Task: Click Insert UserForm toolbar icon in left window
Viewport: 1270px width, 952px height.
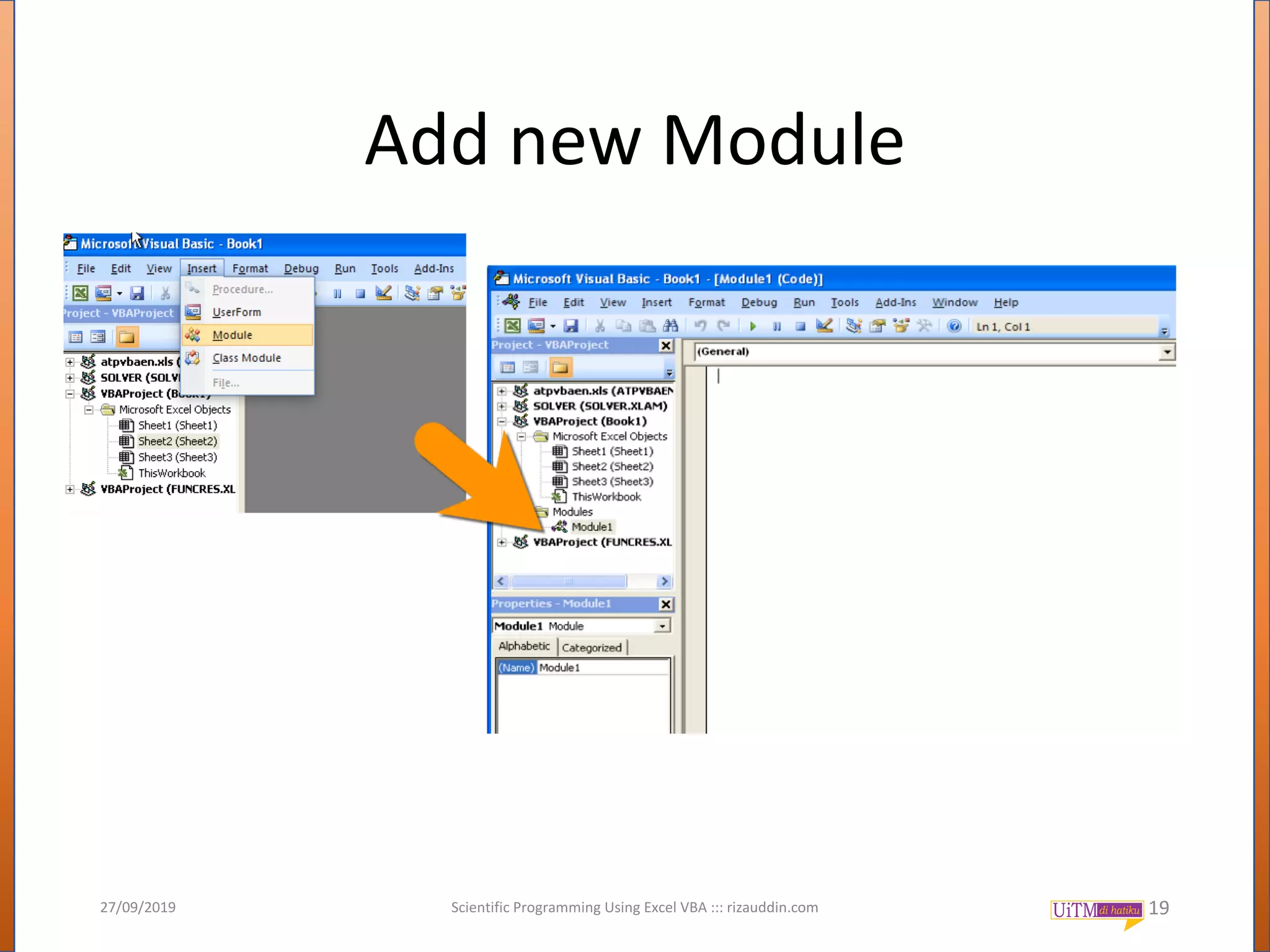Action: [x=104, y=293]
